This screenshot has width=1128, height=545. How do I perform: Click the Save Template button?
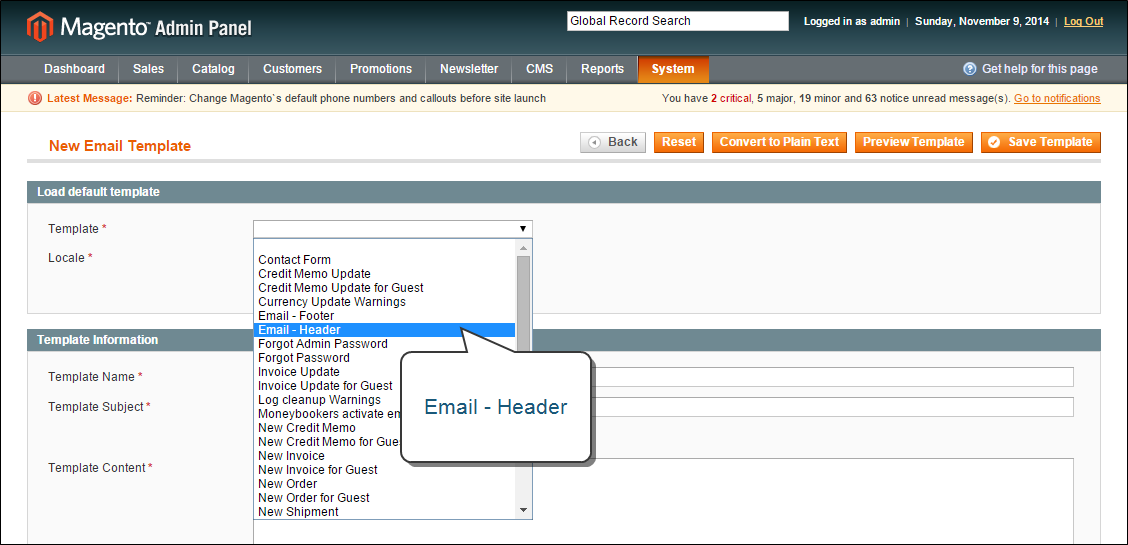point(1041,142)
